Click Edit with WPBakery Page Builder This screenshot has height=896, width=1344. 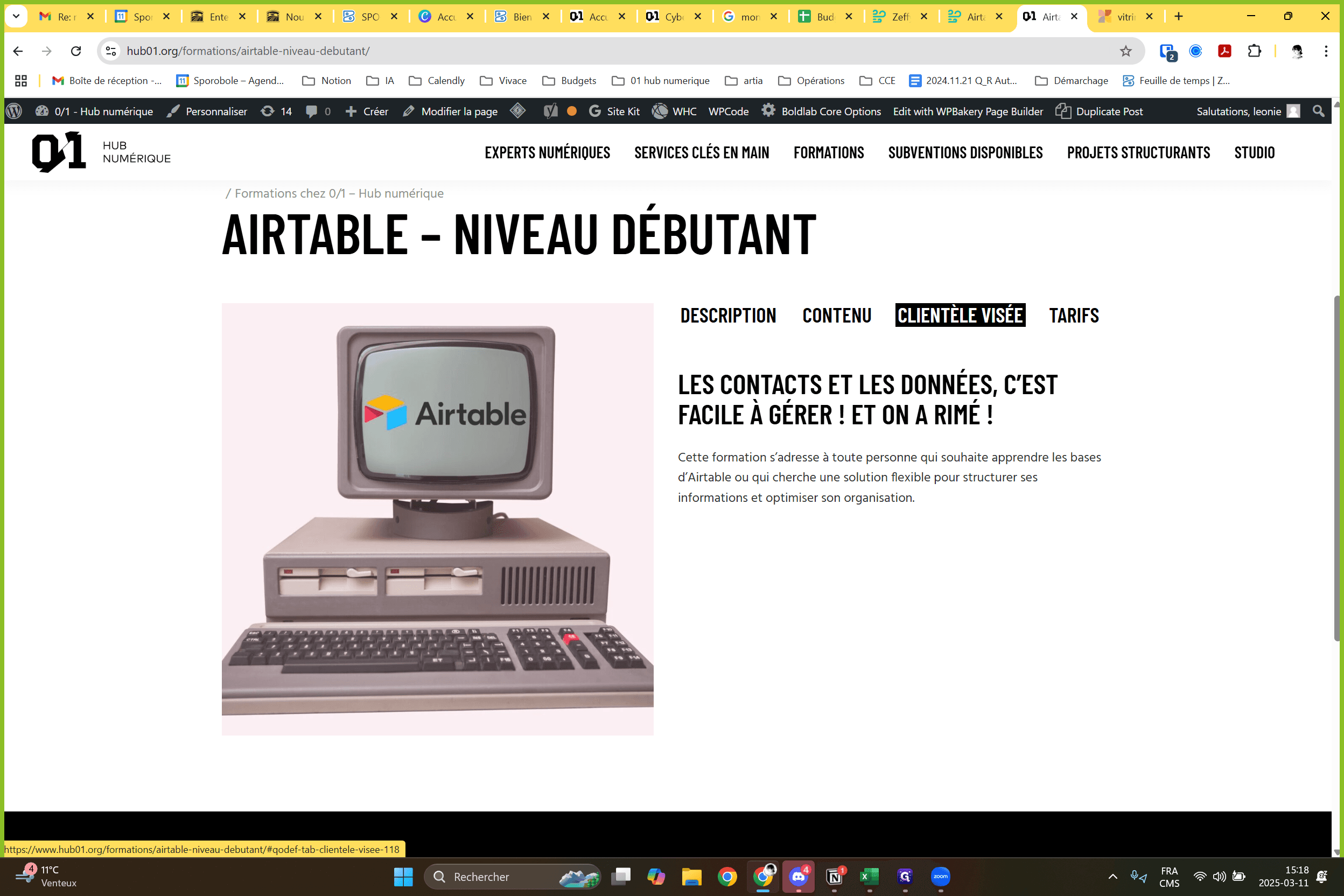click(968, 111)
